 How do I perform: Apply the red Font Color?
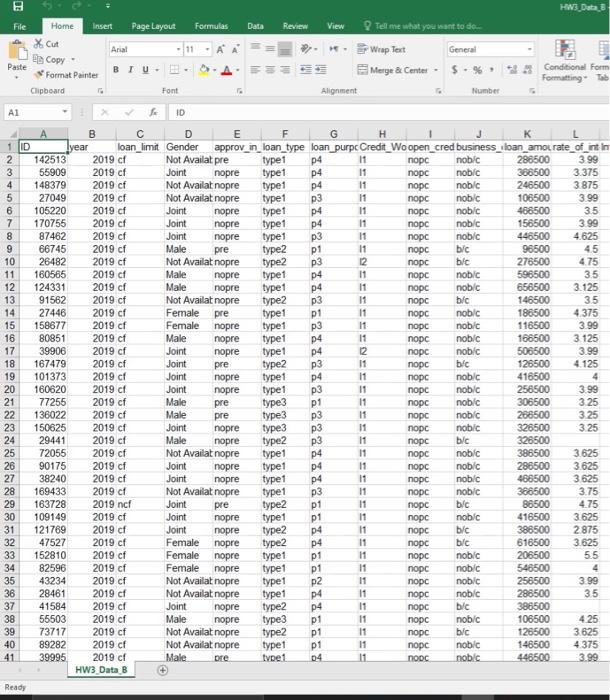pos(227,70)
